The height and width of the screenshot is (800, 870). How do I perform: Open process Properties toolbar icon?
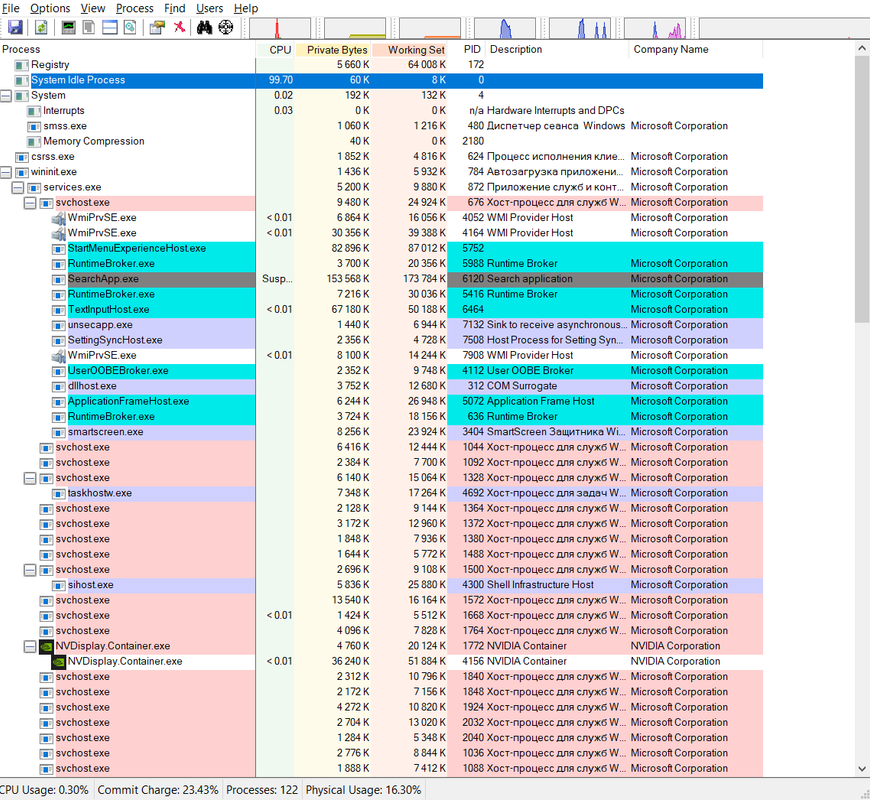click(157, 27)
